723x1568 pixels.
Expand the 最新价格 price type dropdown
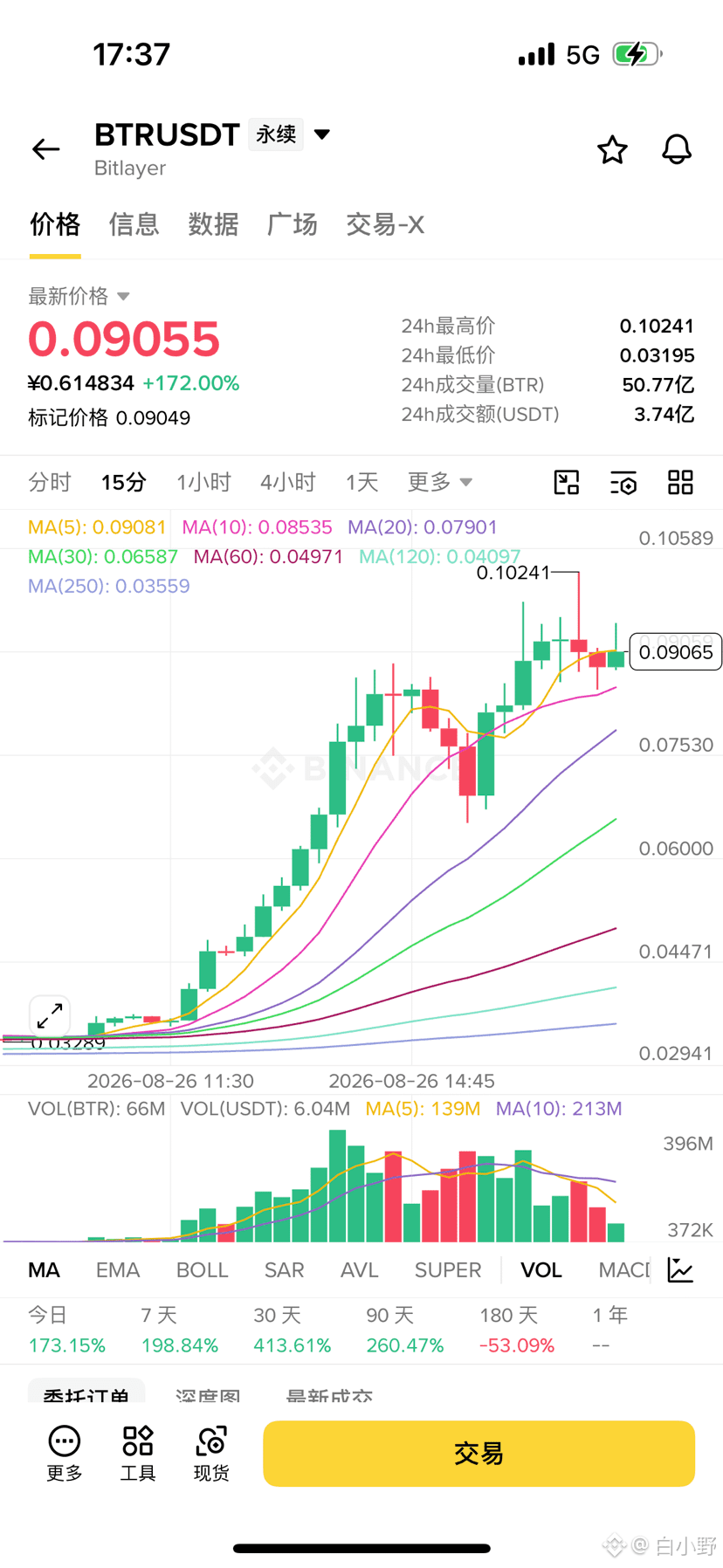(123, 296)
